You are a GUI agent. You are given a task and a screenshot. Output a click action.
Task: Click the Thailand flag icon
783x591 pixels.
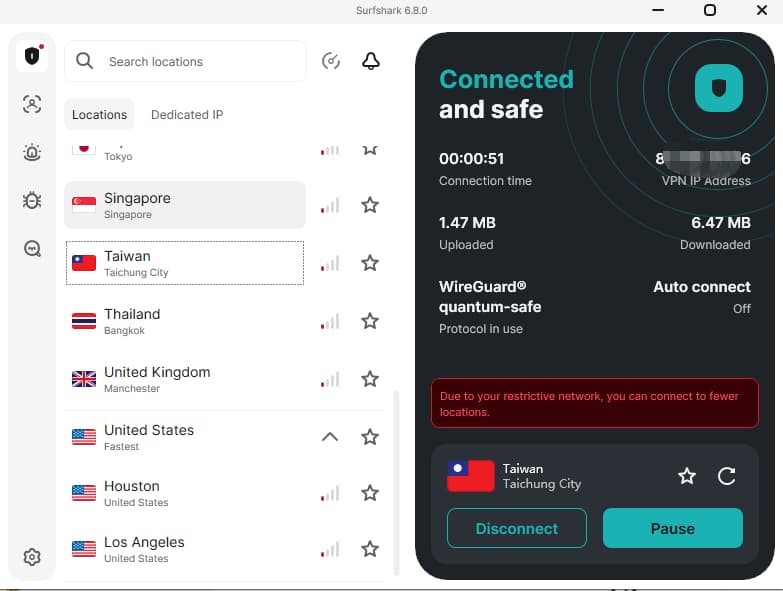(84, 321)
